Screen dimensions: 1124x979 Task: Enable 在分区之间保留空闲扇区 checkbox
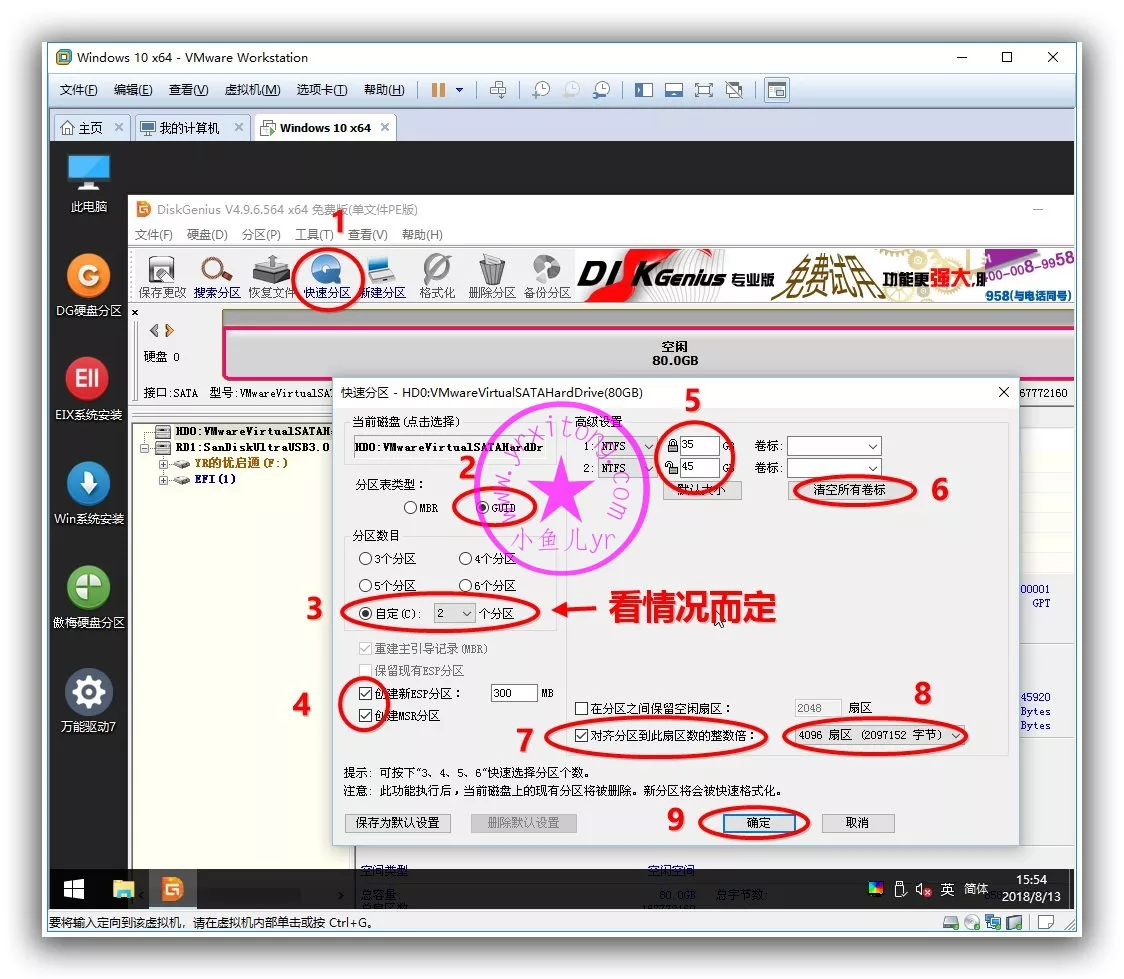tap(582, 708)
